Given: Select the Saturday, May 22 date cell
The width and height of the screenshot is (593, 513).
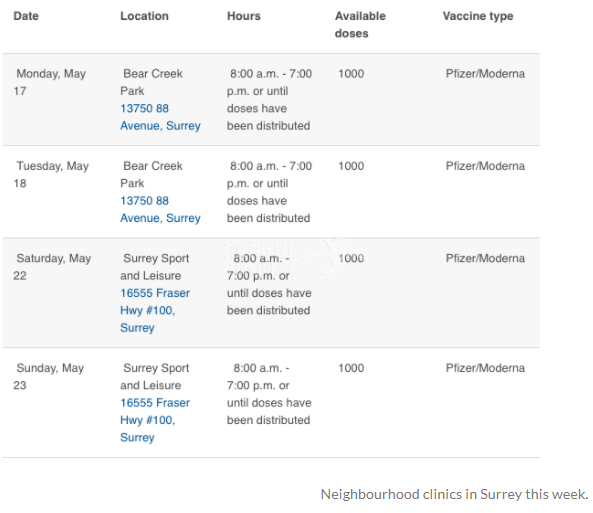Looking at the screenshot, I should point(52,267).
